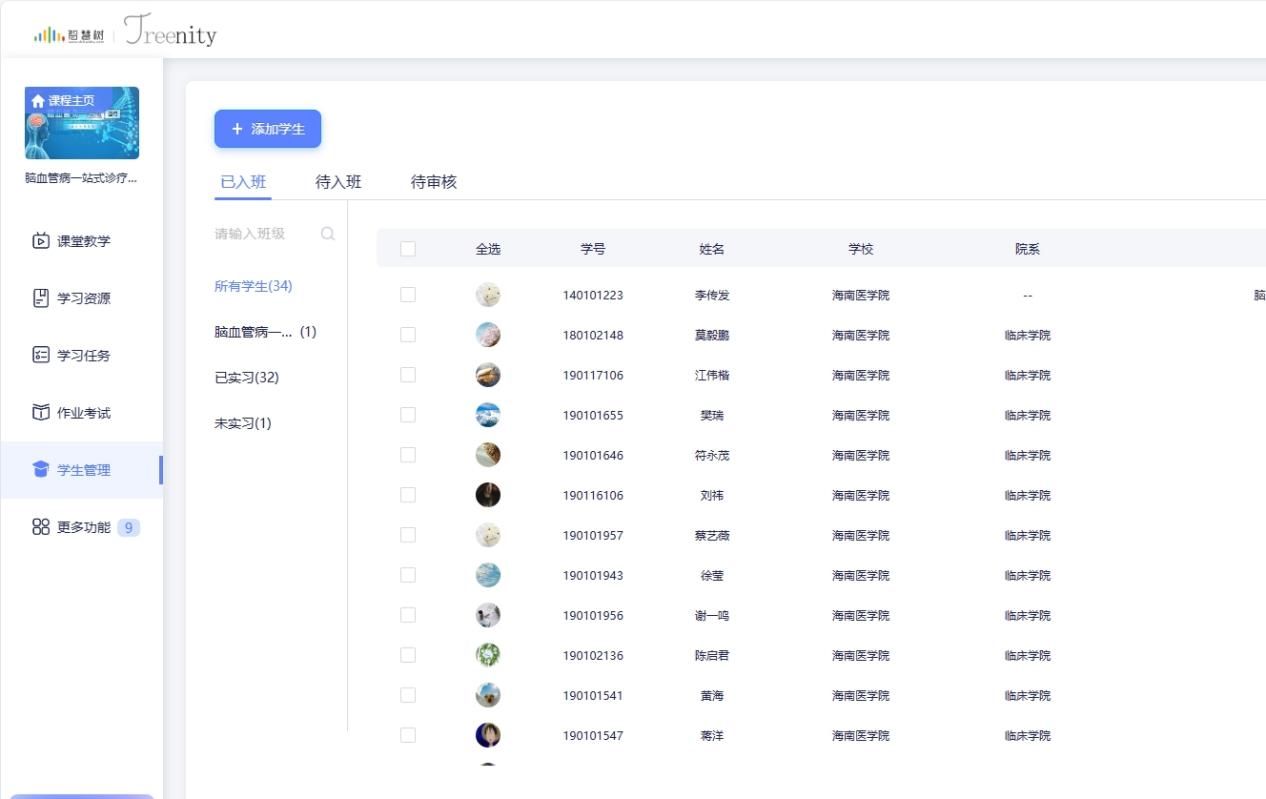Screen dimensions: 1266x799
Task: Click the 添加学生 button
Action: coord(267,129)
